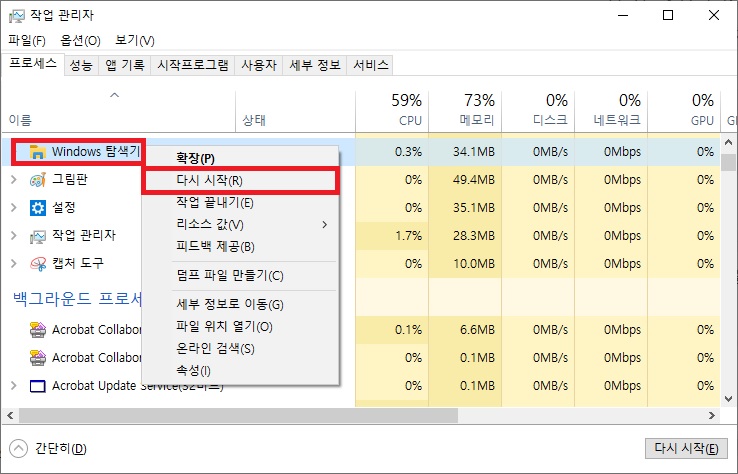Click the 간단히 collapse circle arrow icon

click(x=18, y=448)
